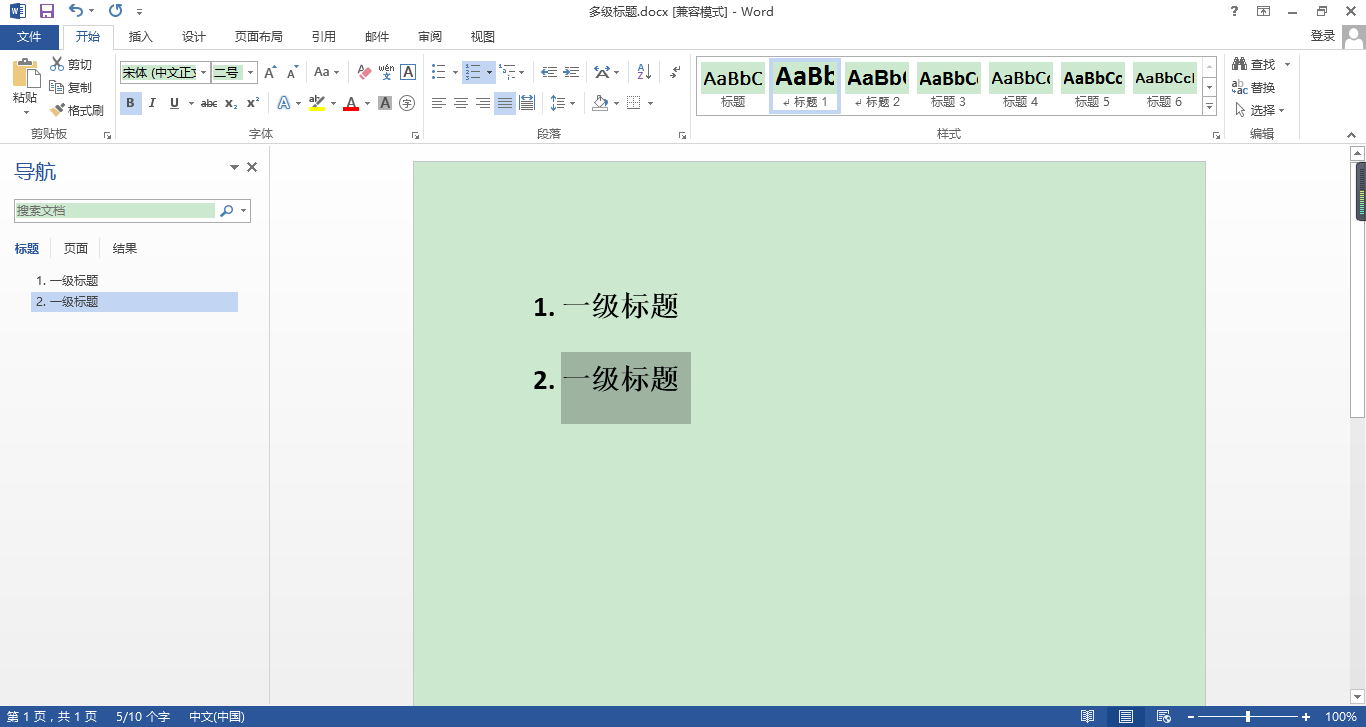1366x727 pixels.
Task: Click the search magnifier in navigation pane
Action: click(227, 211)
